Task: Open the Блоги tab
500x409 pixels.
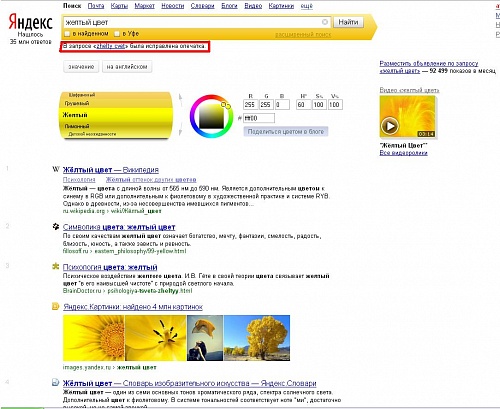Action: click(x=229, y=6)
